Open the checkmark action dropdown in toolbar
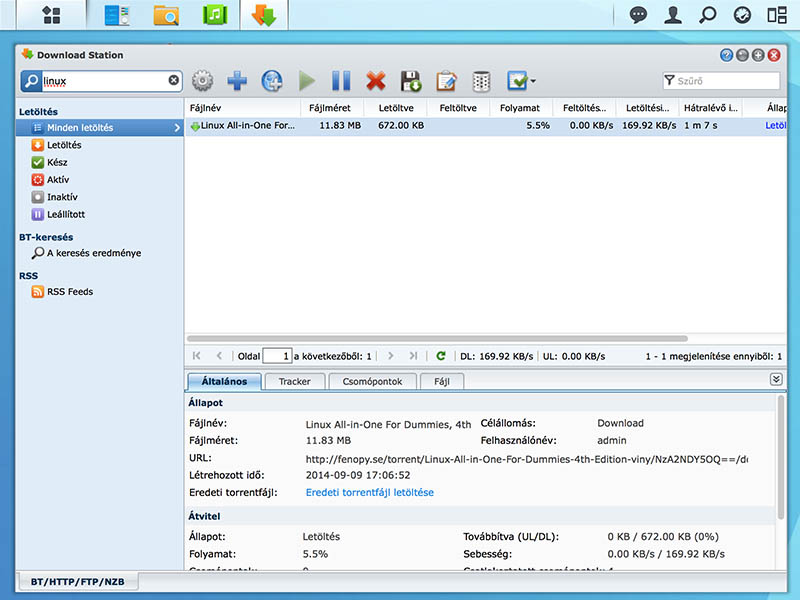800x600 pixels. pyautogui.click(x=521, y=81)
